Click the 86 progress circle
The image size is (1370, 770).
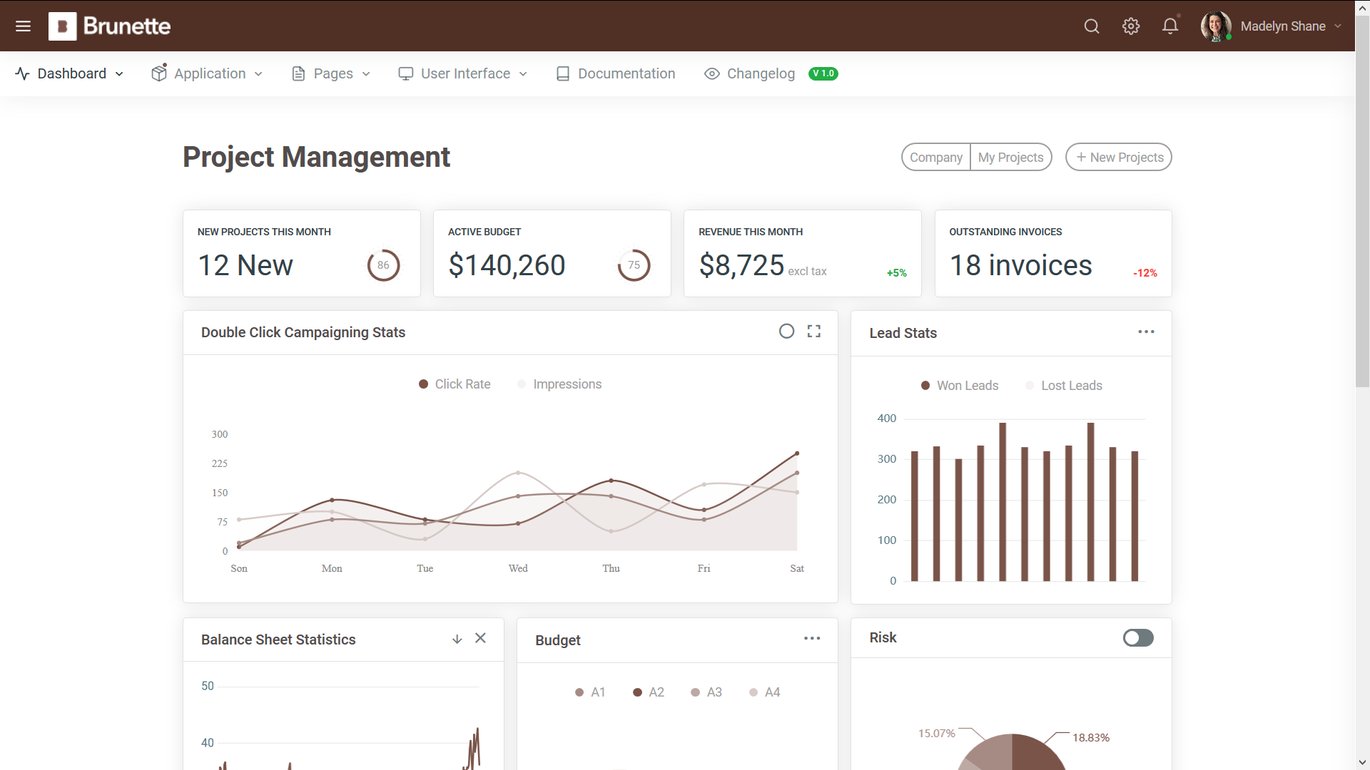pyautogui.click(x=383, y=265)
